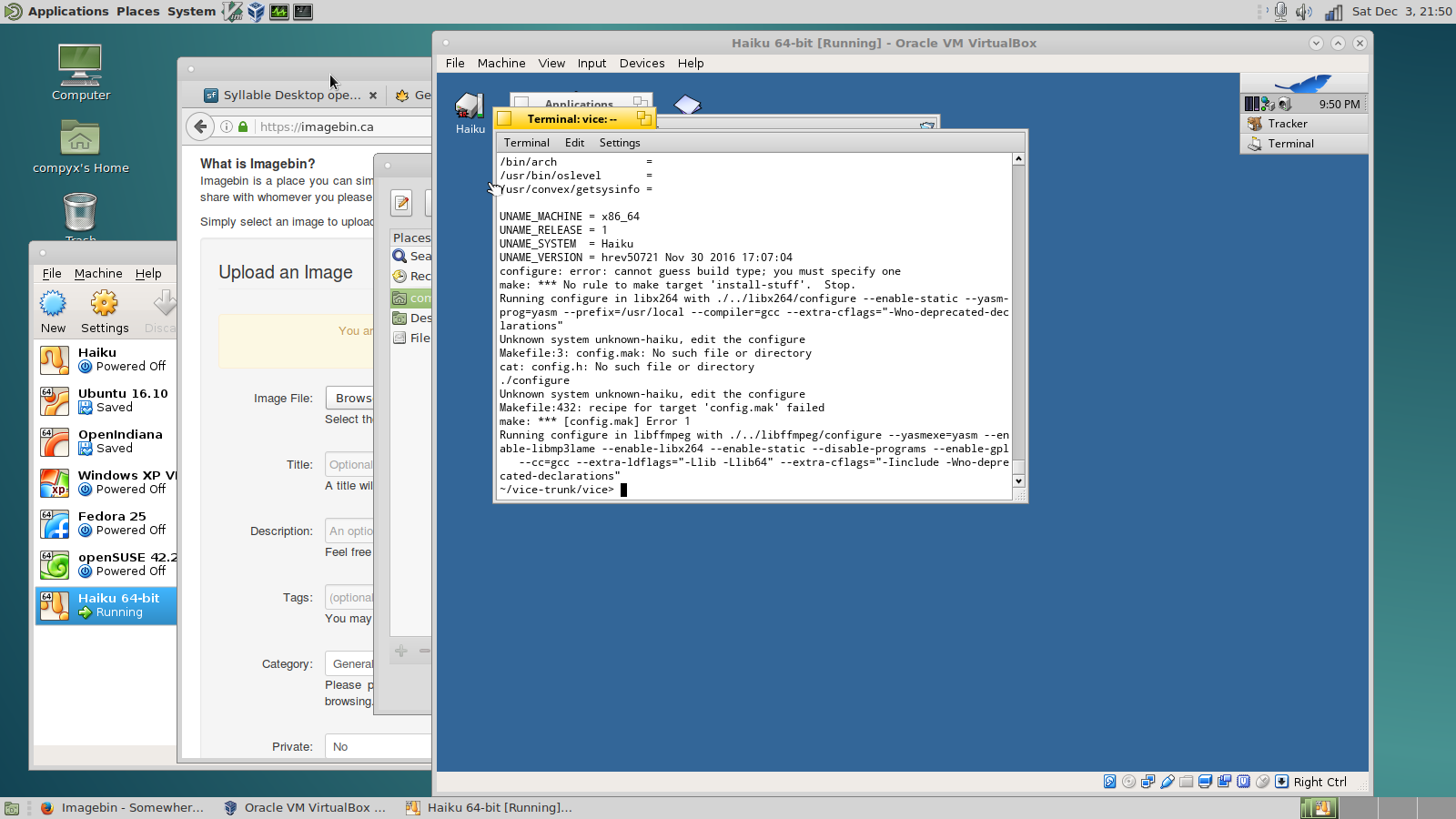Image resolution: width=1456 pixels, height=819 pixels.
Task: Open the network signal indicator in the tray
Action: coord(1333,12)
